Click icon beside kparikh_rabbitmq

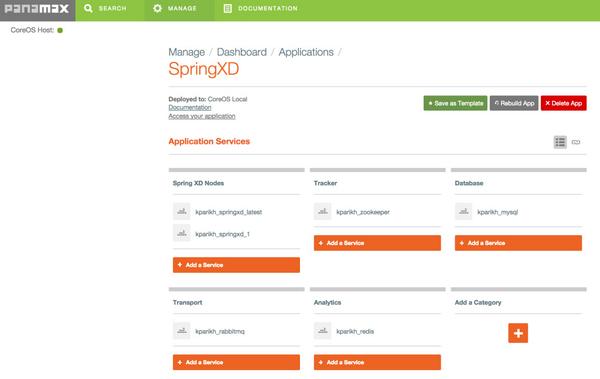tap(182, 331)
